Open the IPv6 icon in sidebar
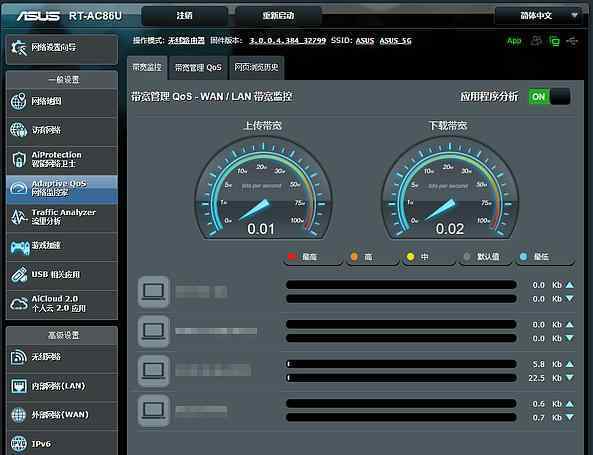Screen dimensions: 593x455 [19, 443]
